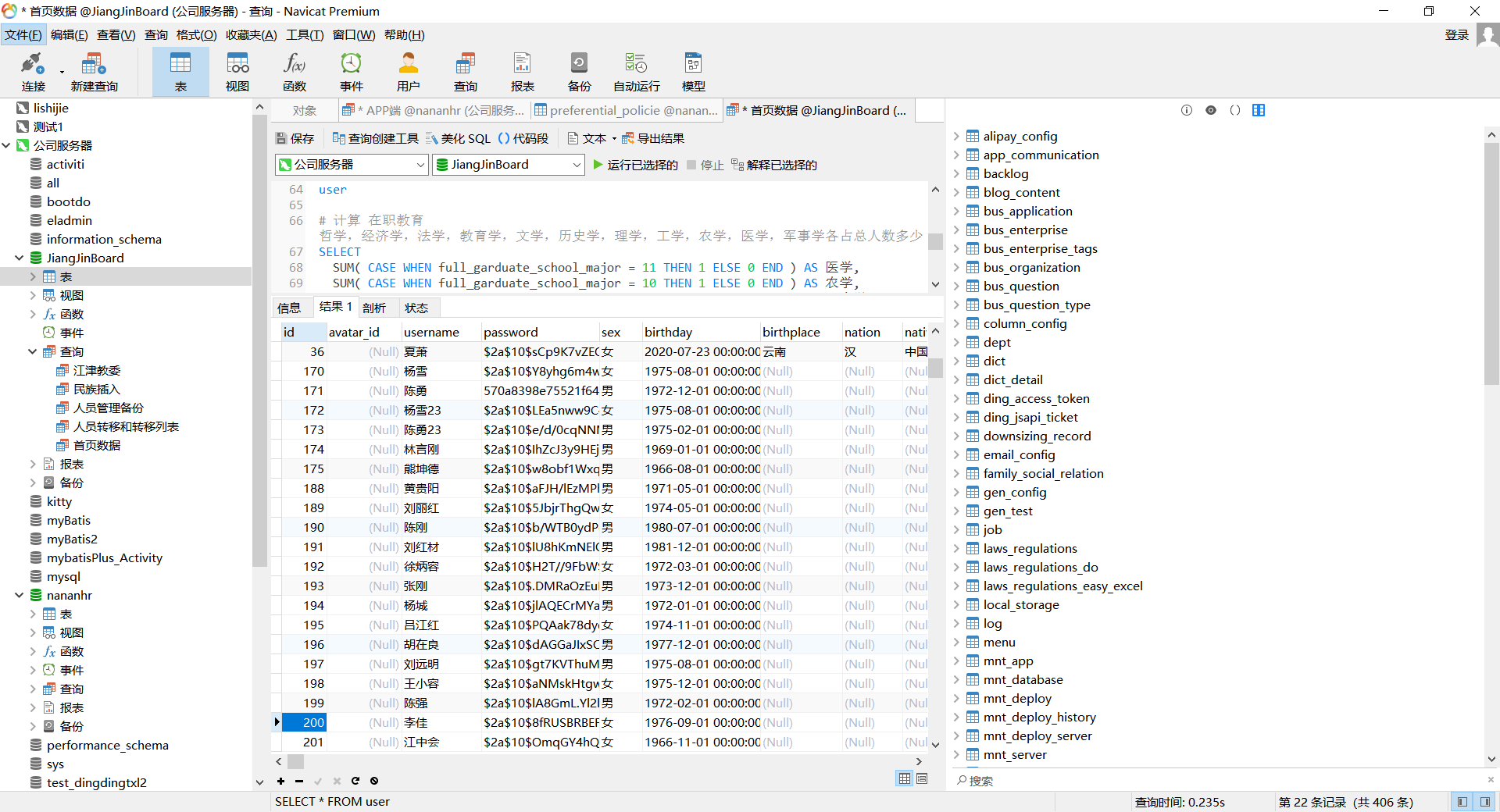Click the 状态 result tab
The height and width of the screenshot is (812, 1500).
click(416, 308)
